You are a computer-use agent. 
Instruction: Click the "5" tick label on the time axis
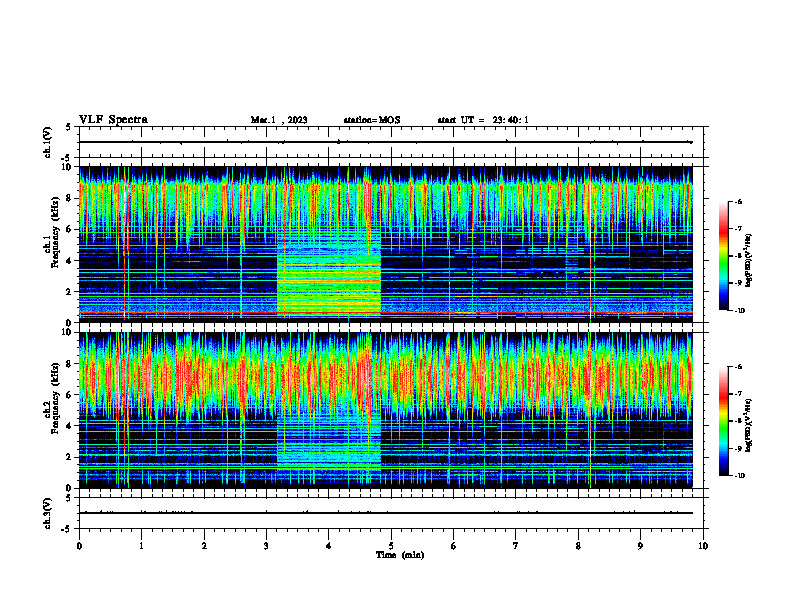pyautogui.click(x=391, y=546)
